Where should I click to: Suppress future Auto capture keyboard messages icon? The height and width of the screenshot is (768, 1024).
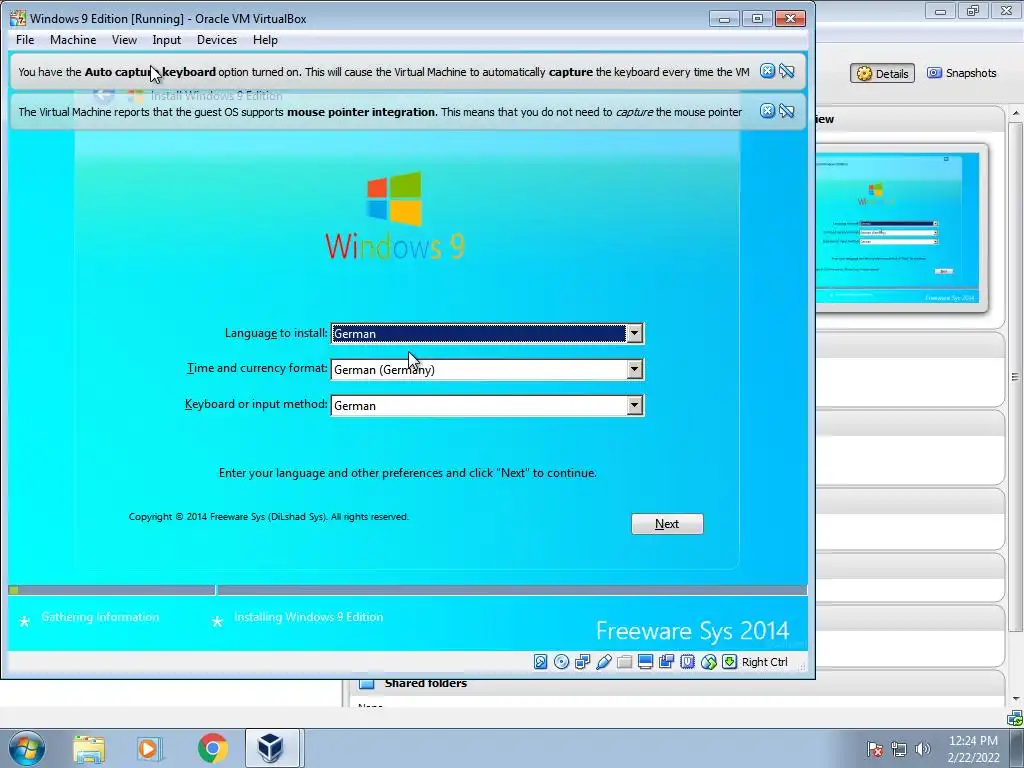click(x=787, y=71)
